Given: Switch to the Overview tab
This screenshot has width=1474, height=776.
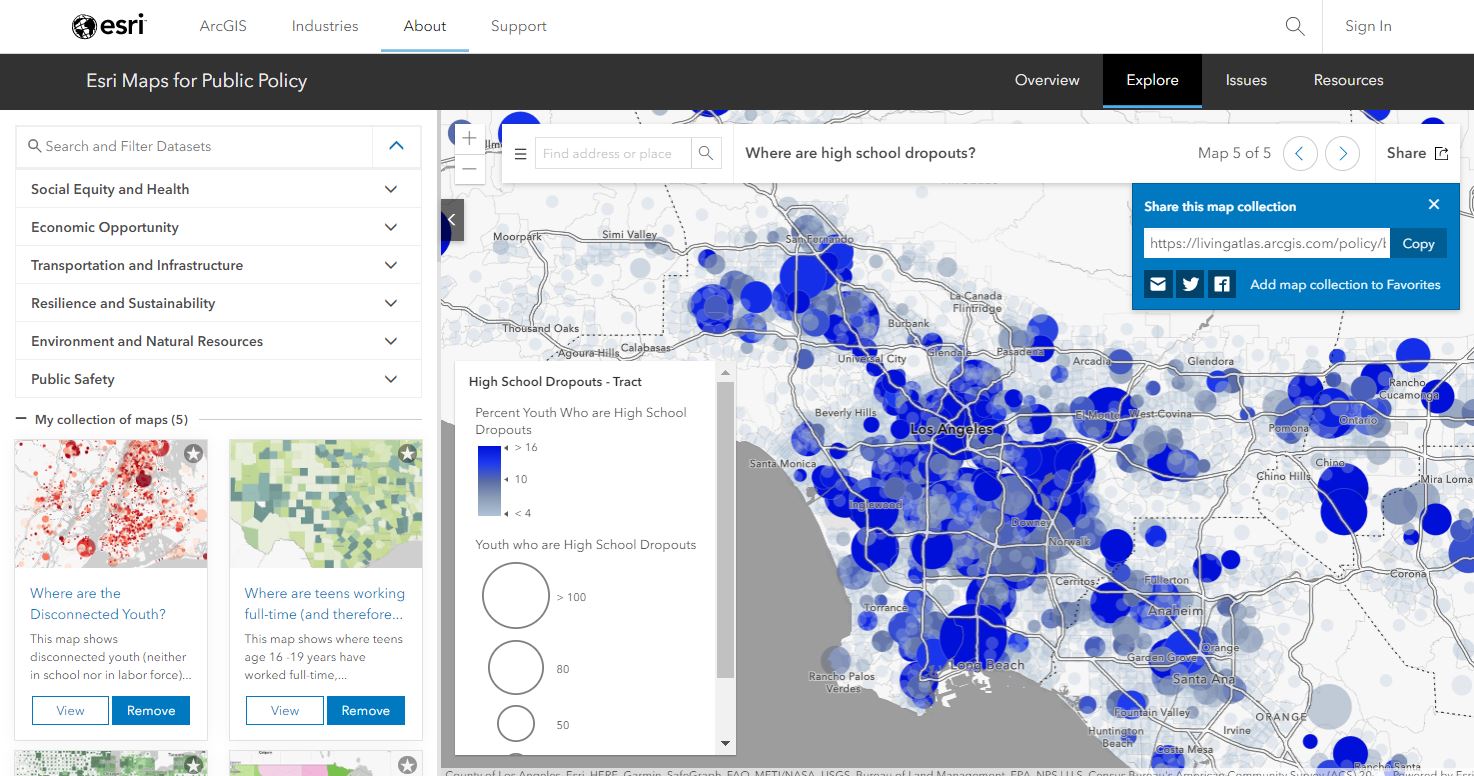Looking at the screenshot, I should click(x=1047, y=80).
